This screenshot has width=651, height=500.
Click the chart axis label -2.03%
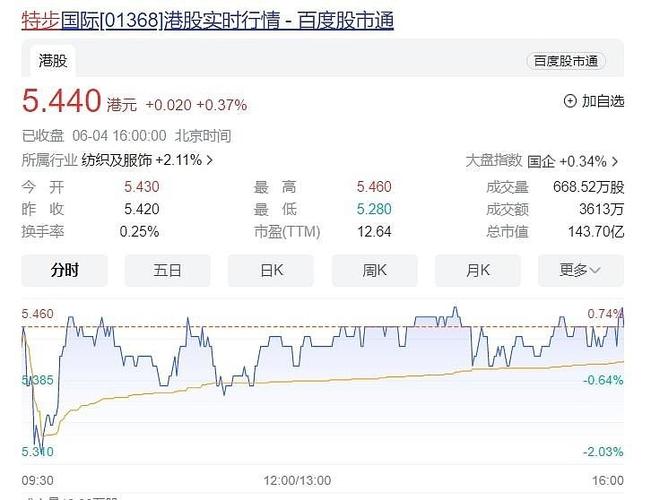[x=603, y=451]
